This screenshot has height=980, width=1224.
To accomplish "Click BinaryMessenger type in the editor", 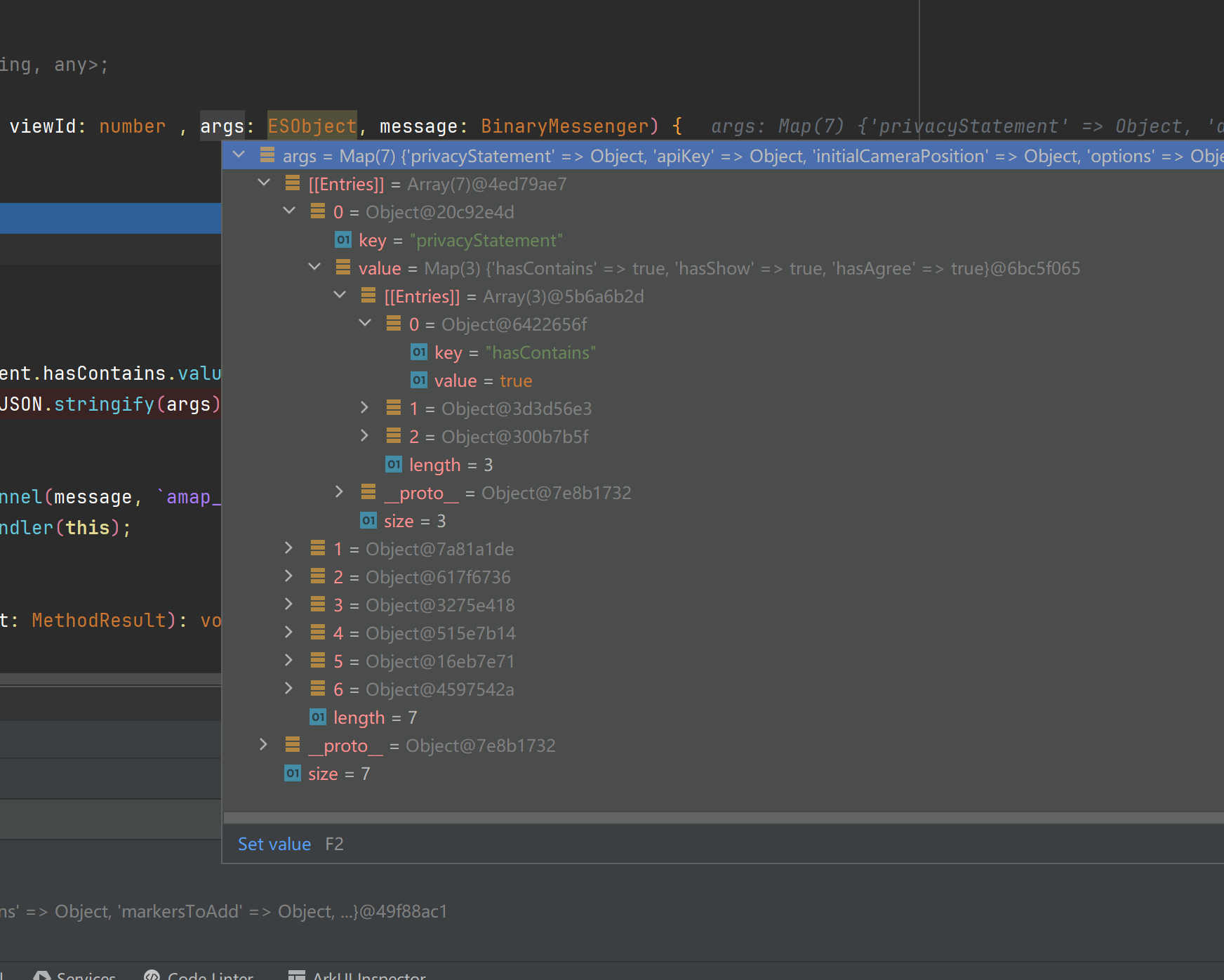I will 564,126.
